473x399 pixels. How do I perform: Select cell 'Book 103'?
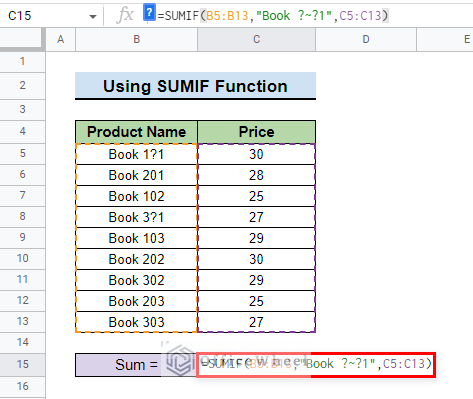click(x=136, y=238)
